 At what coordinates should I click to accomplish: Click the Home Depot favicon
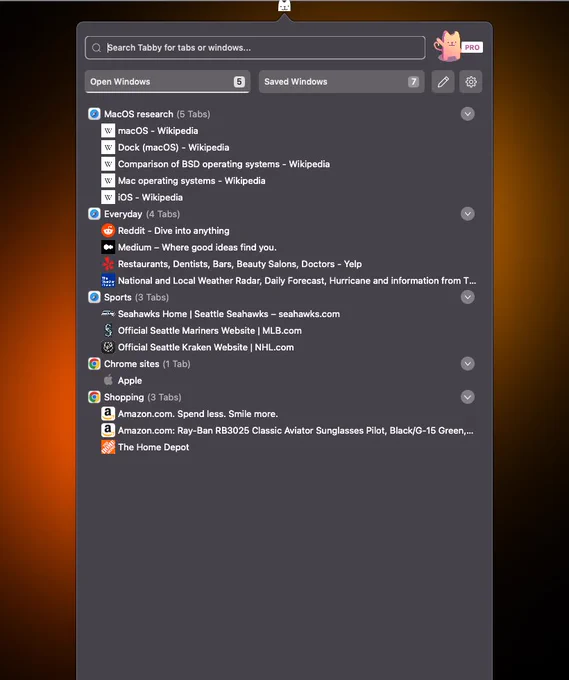click(x=108, y=447)
